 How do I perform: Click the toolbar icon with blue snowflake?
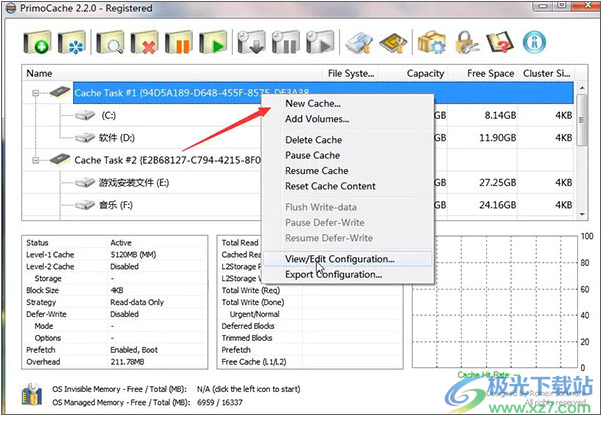pos(72,42)
